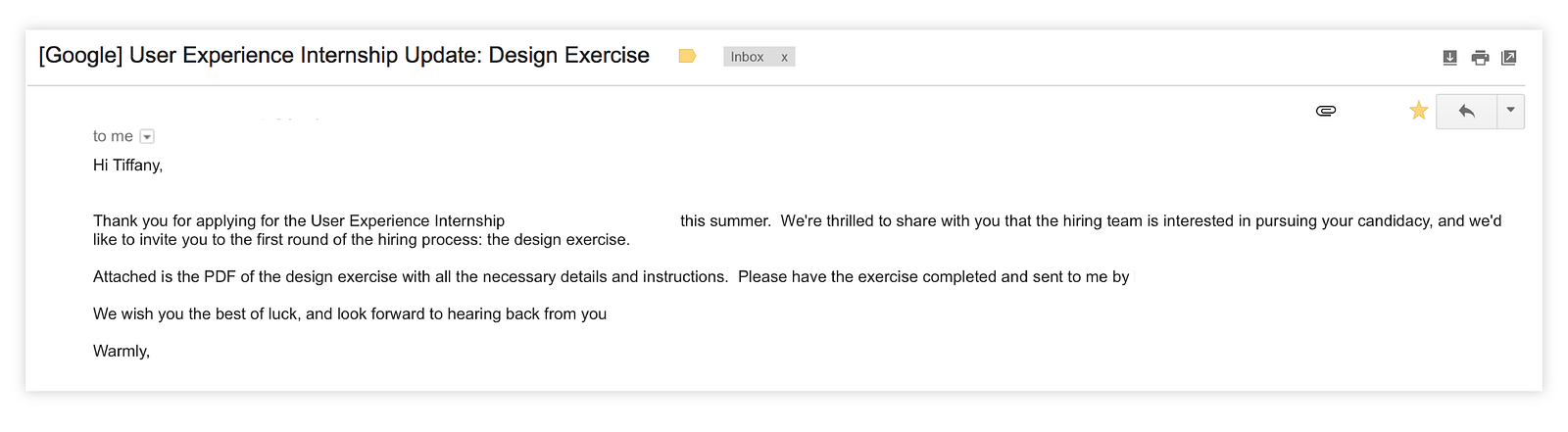Click the download arrow icon in header
The height and width of the screenshot is (432, 1568).
(x=1450, y=58)
